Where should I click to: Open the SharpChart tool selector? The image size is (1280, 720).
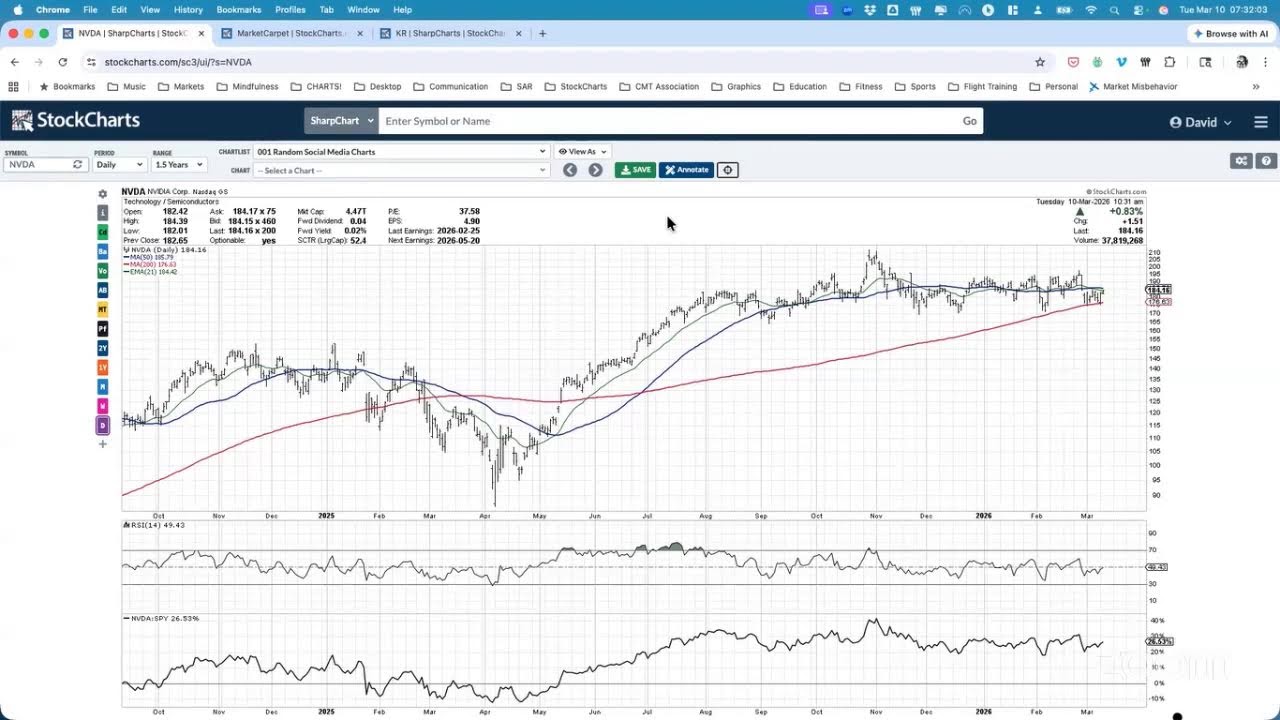pyautogui.click(x=341, y=121)
